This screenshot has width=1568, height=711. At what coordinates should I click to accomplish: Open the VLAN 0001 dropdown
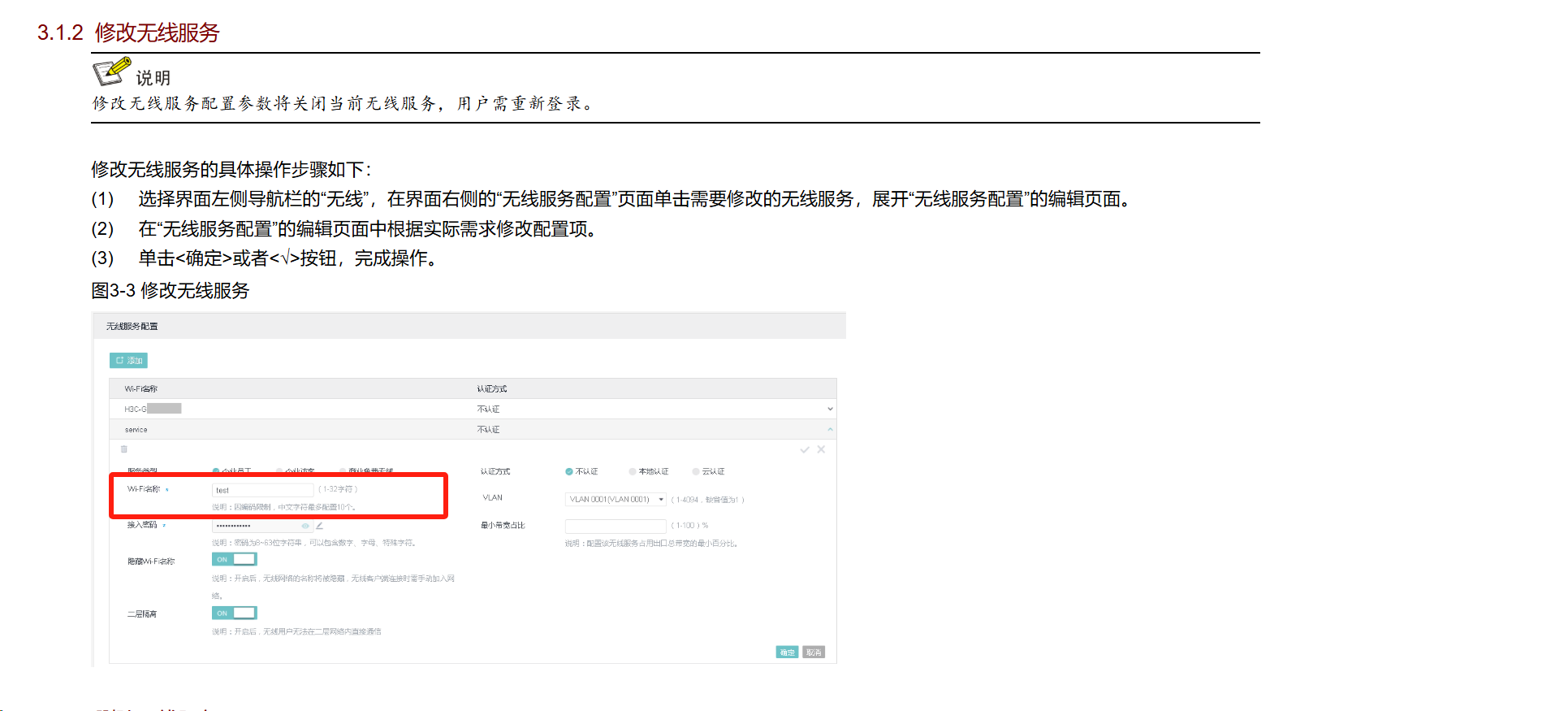(616, 499)
